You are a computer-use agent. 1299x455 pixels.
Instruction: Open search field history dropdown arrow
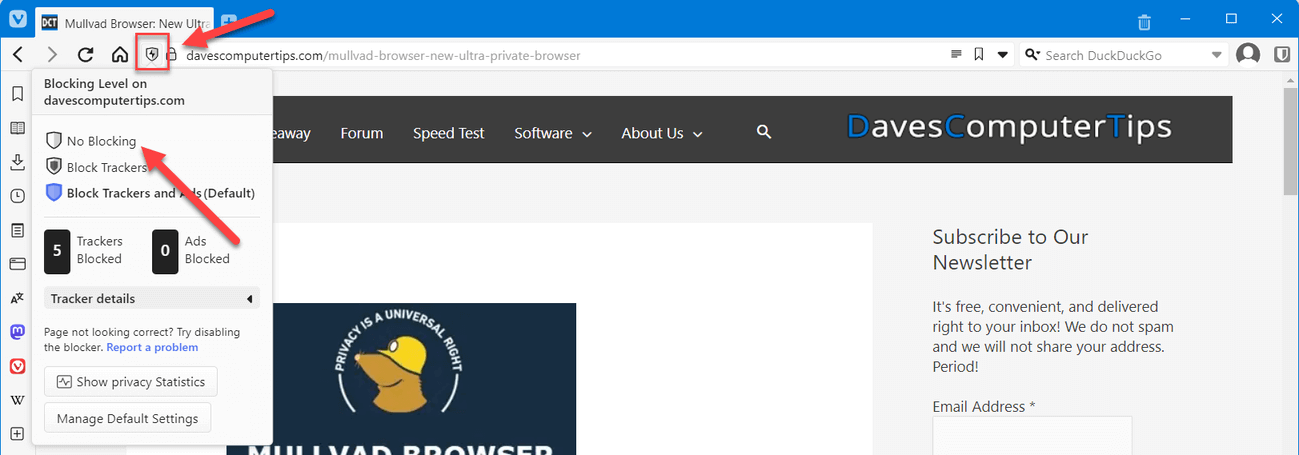[x=1217, y=55]
